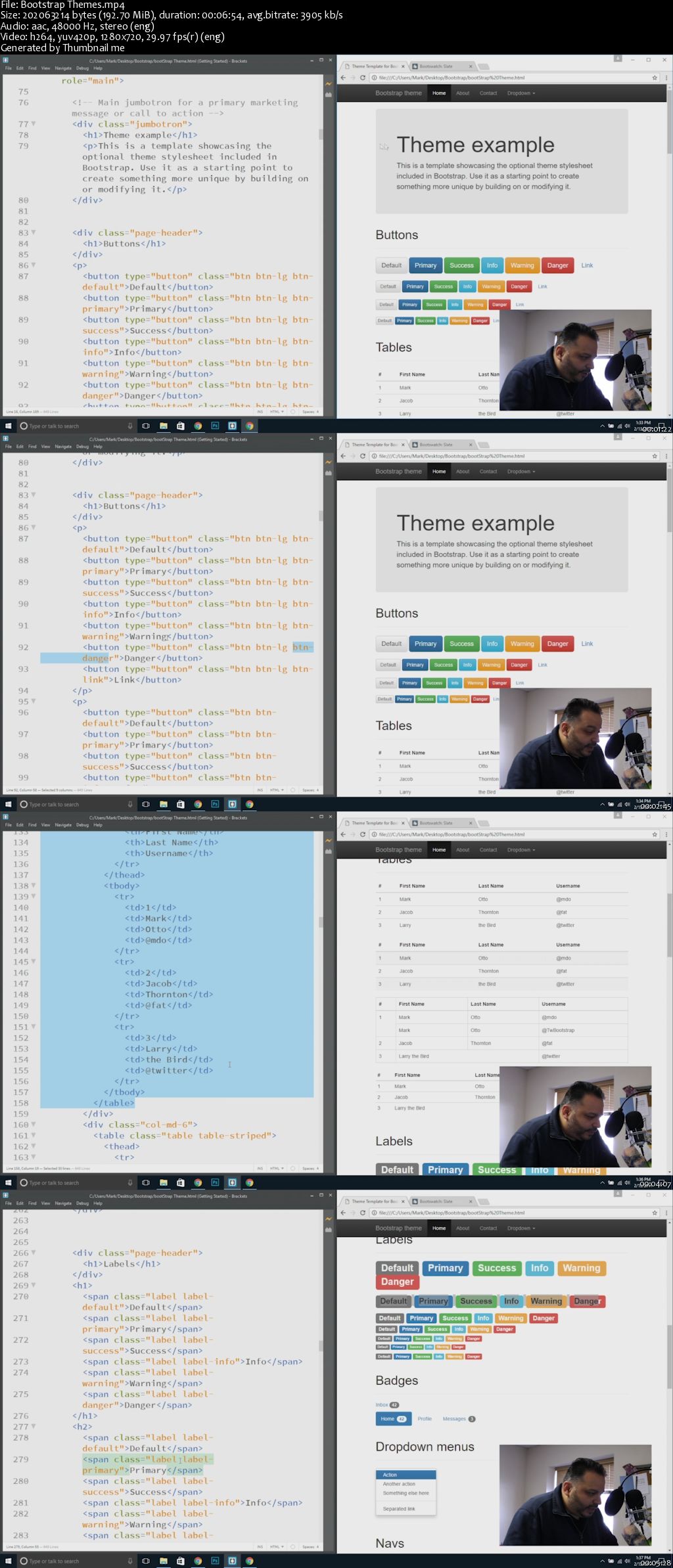
Task: Click Profile link under Badges
Action: (425, 1419)
